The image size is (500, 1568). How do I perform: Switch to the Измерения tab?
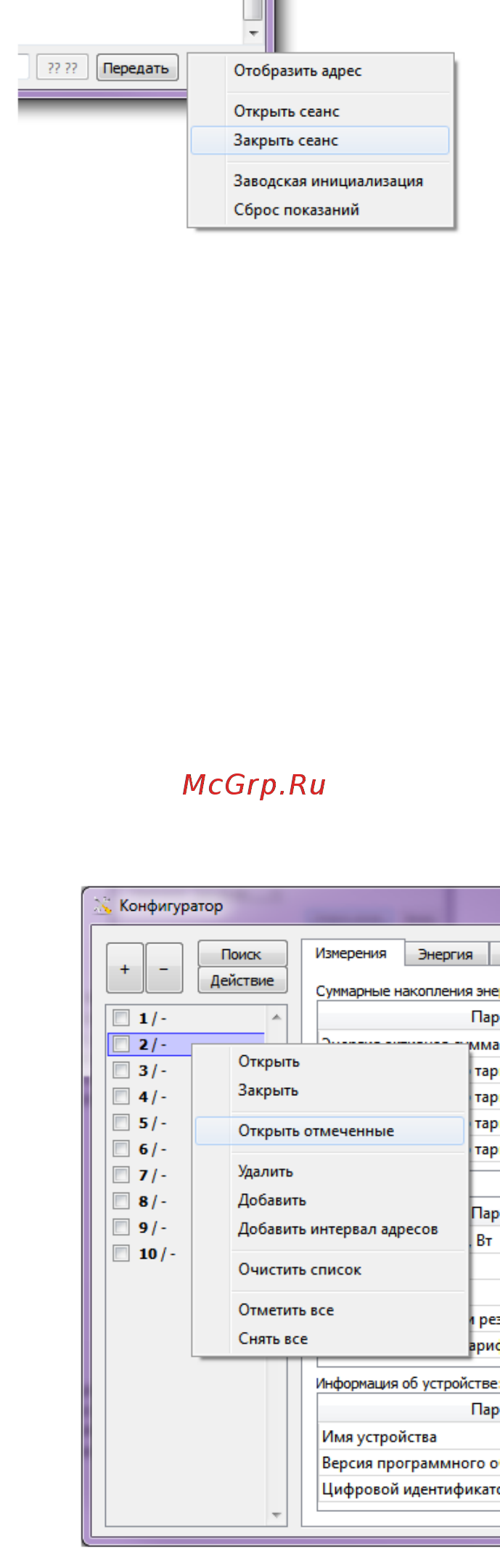(351, 953)
